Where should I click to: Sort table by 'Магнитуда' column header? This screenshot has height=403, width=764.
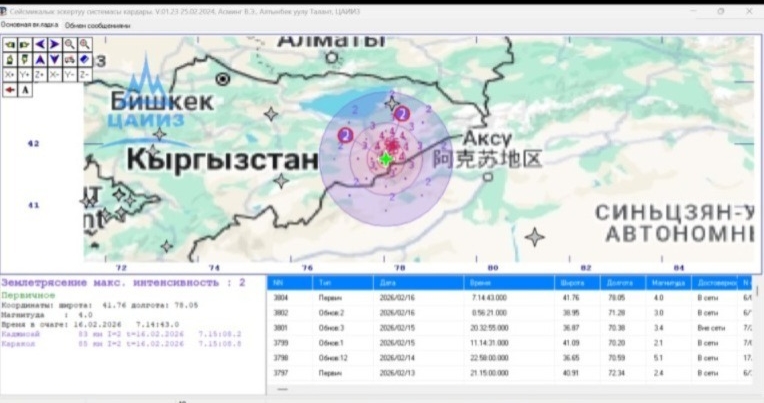(x=663, y=283)
